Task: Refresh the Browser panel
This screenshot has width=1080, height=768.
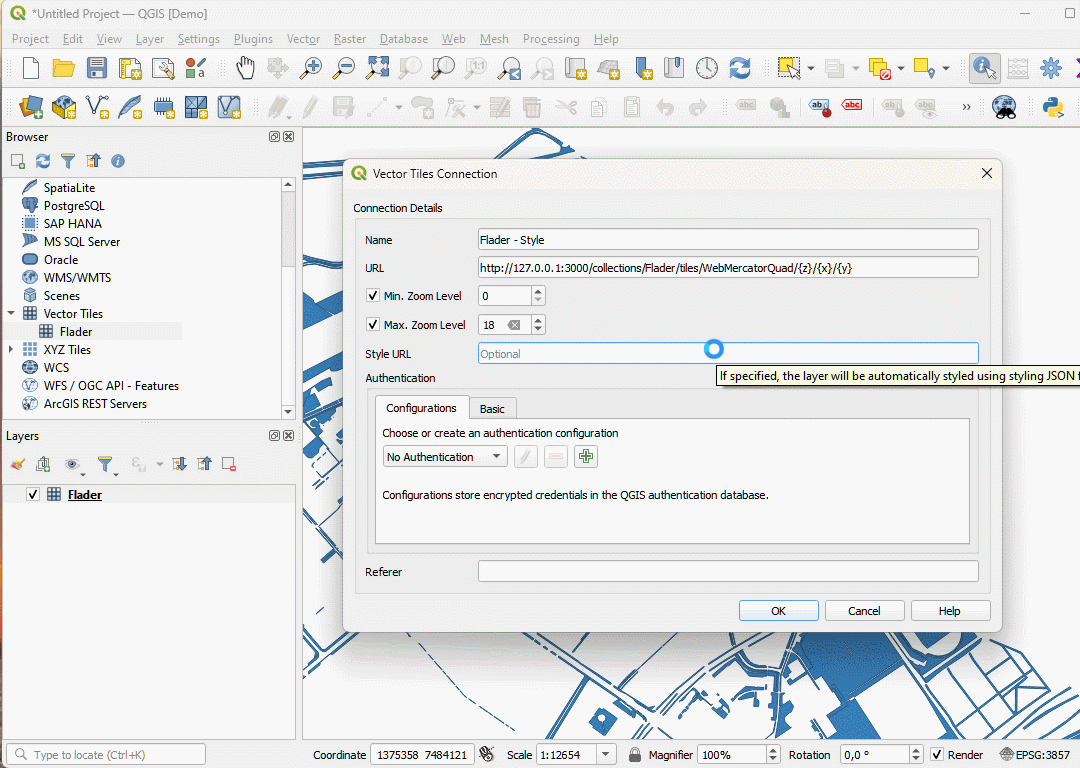Action: (43, 161)
